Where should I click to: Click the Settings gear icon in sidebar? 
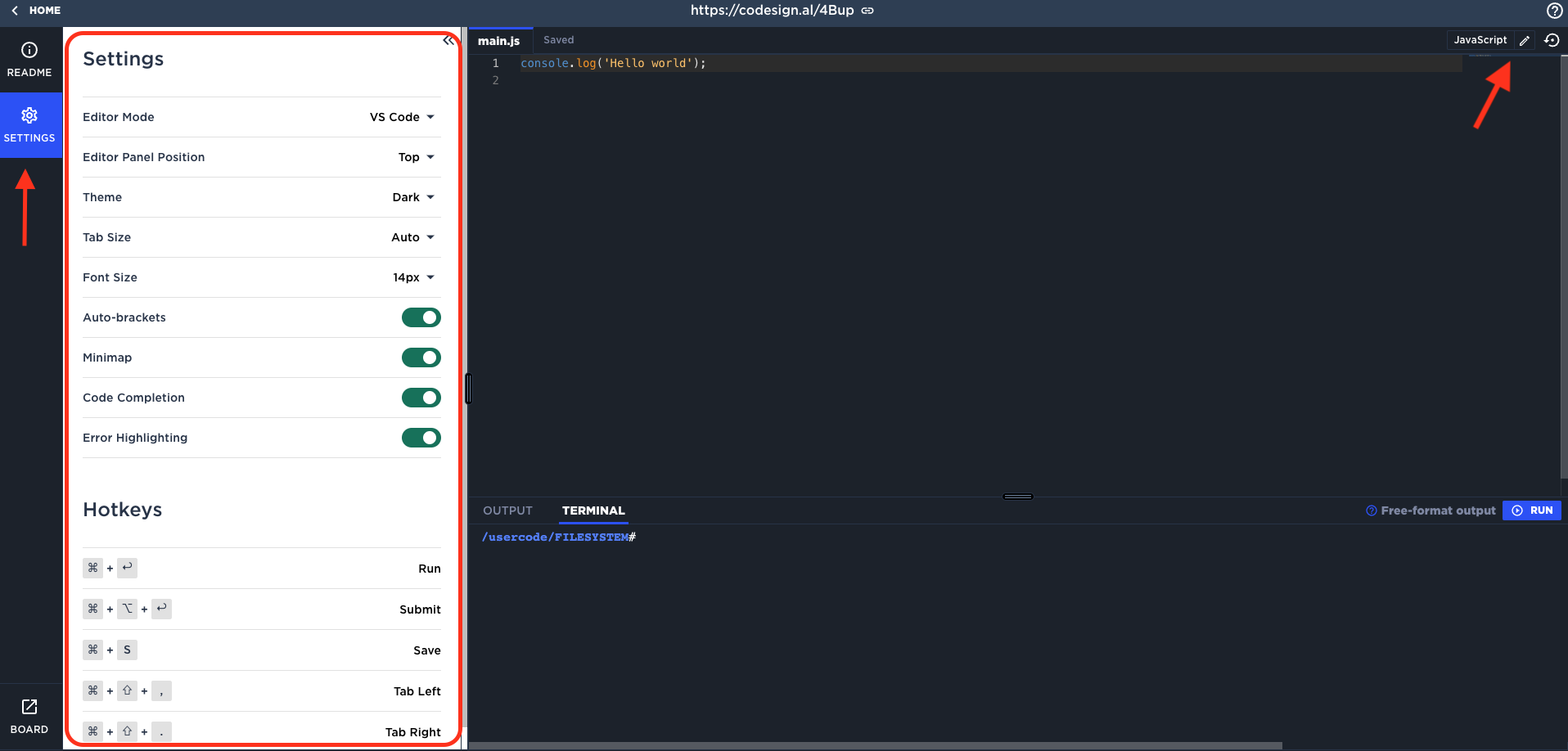[x=29, y=116]
